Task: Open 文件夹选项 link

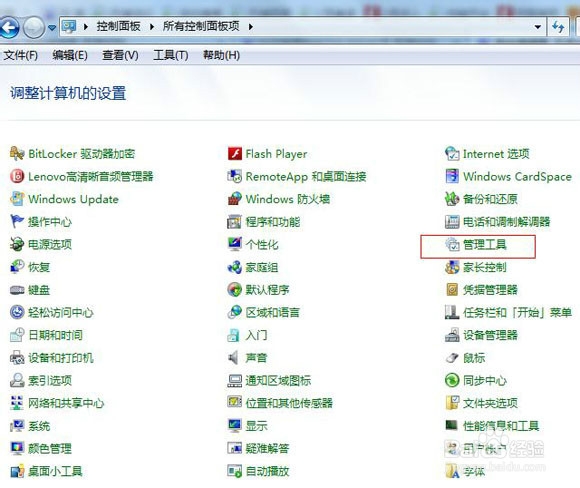Action: tap(490, 403)
